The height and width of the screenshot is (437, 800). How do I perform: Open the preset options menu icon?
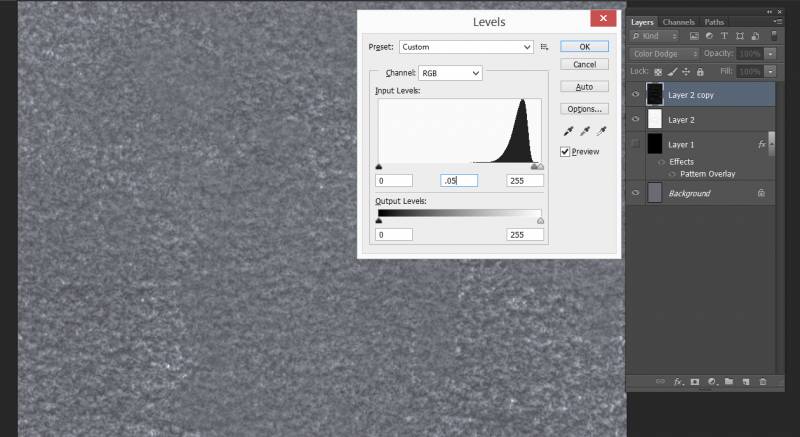(545, 47)
